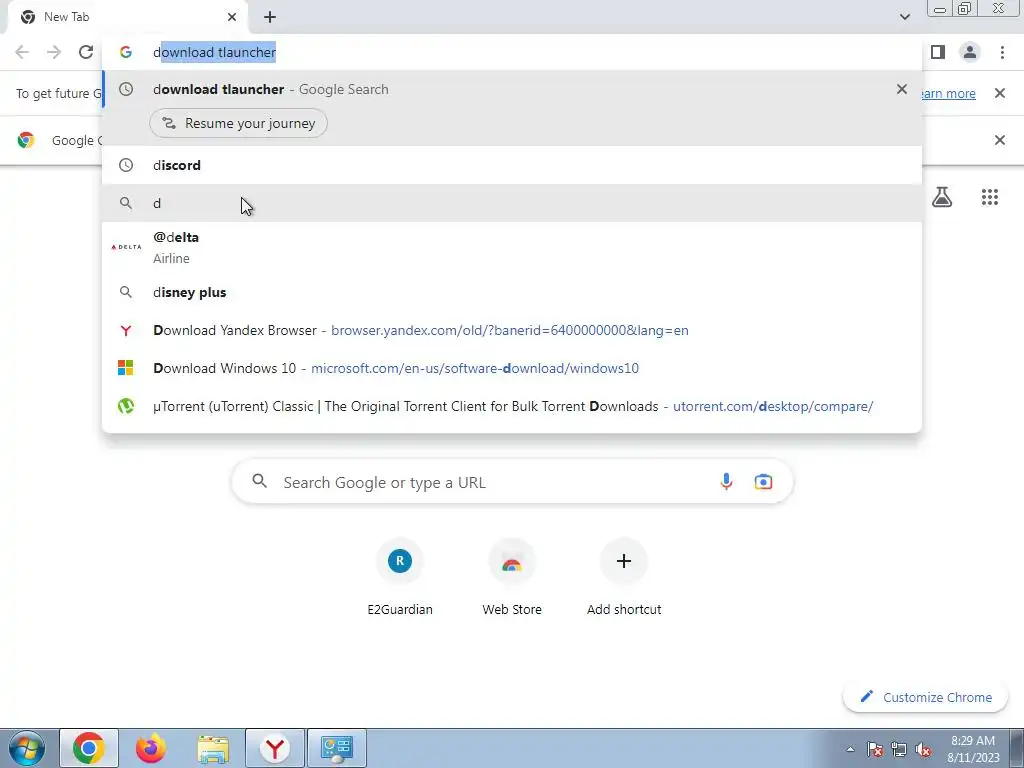The image size is (1024, 768).
Task: Open the Web Store shortcut
Action: (x=512, y=579)
